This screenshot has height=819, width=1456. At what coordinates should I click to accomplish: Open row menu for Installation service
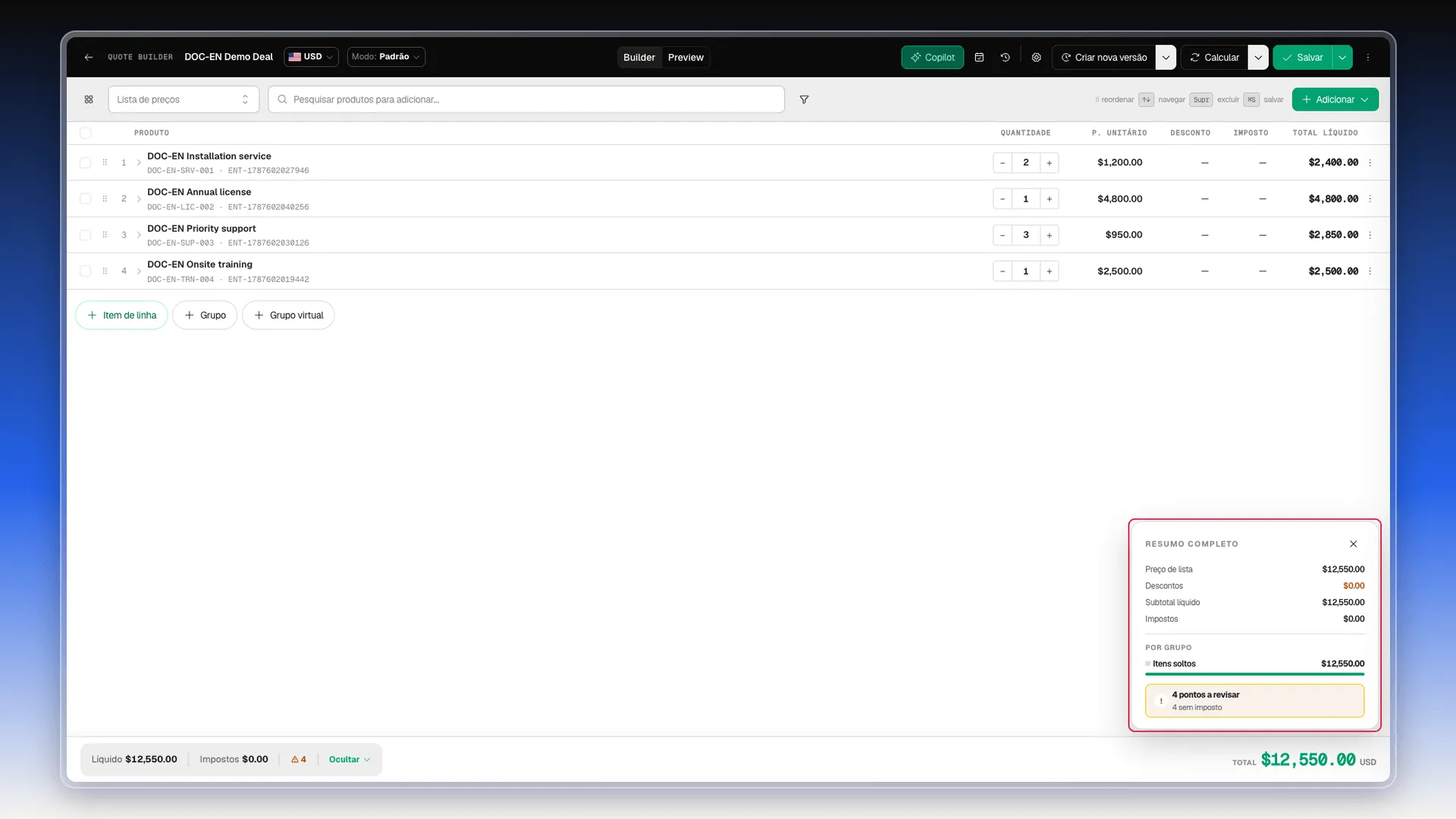1370,162
